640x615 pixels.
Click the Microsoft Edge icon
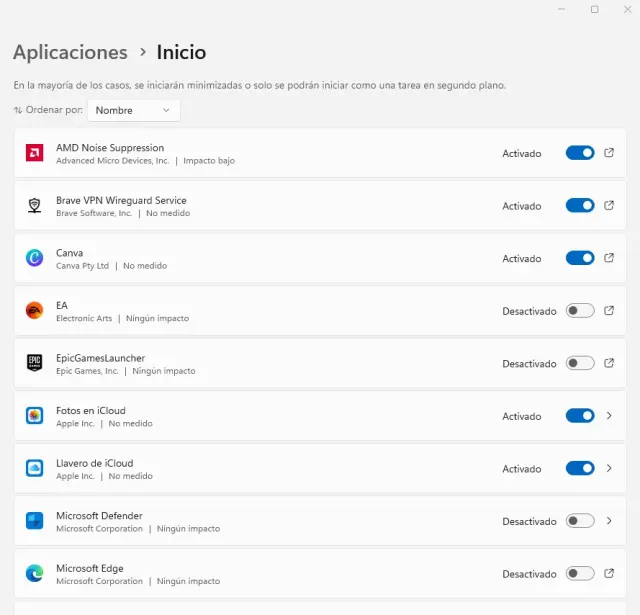pyautogui.click(x=34, y=574)
